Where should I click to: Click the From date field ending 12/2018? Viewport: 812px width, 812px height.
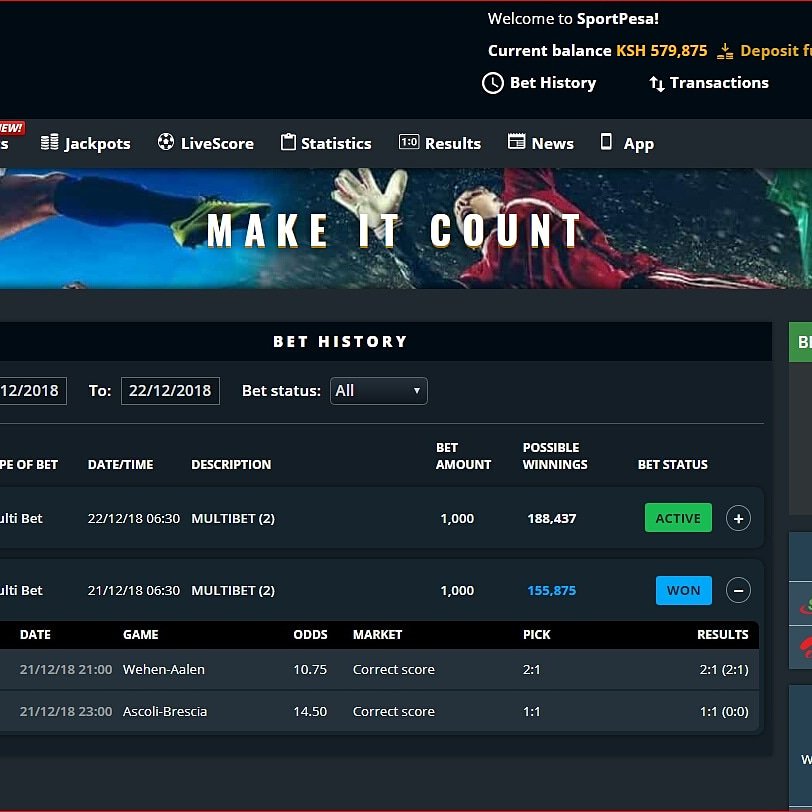[x=33, y=391]
